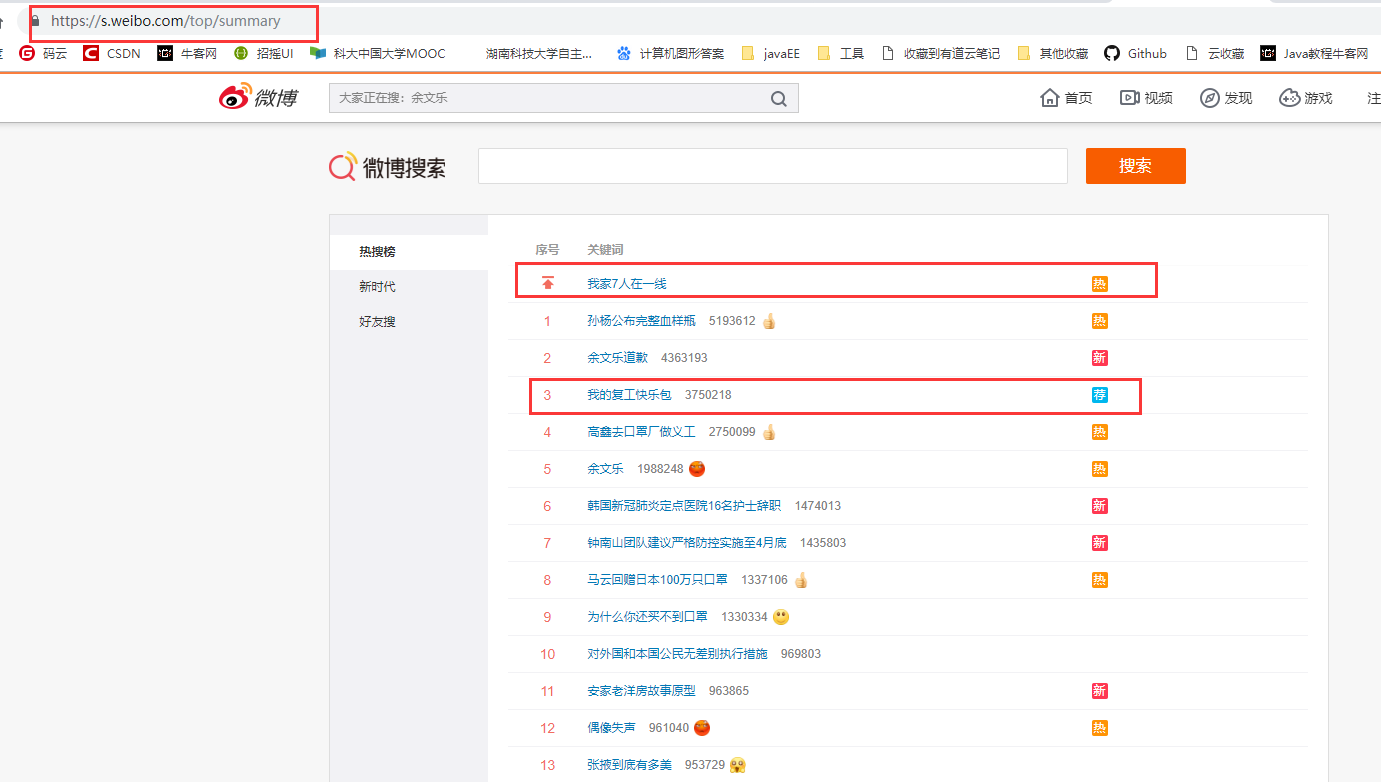Click shocked emoji beside 张掖到底有多美
This screenshot has height=782, width=1381.
coord(738,765)
